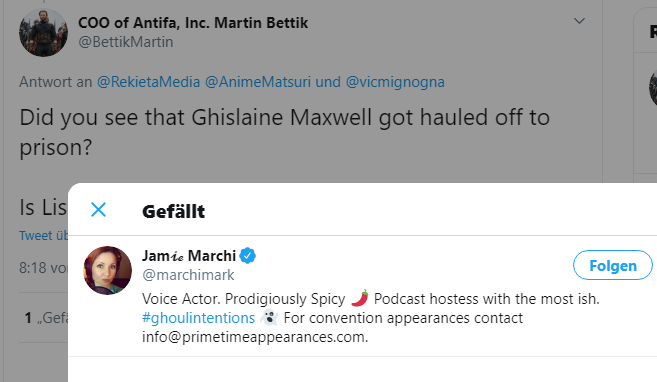
Task: Open the #ghoulintentions hashtag
Action: (x=198, y=318)
